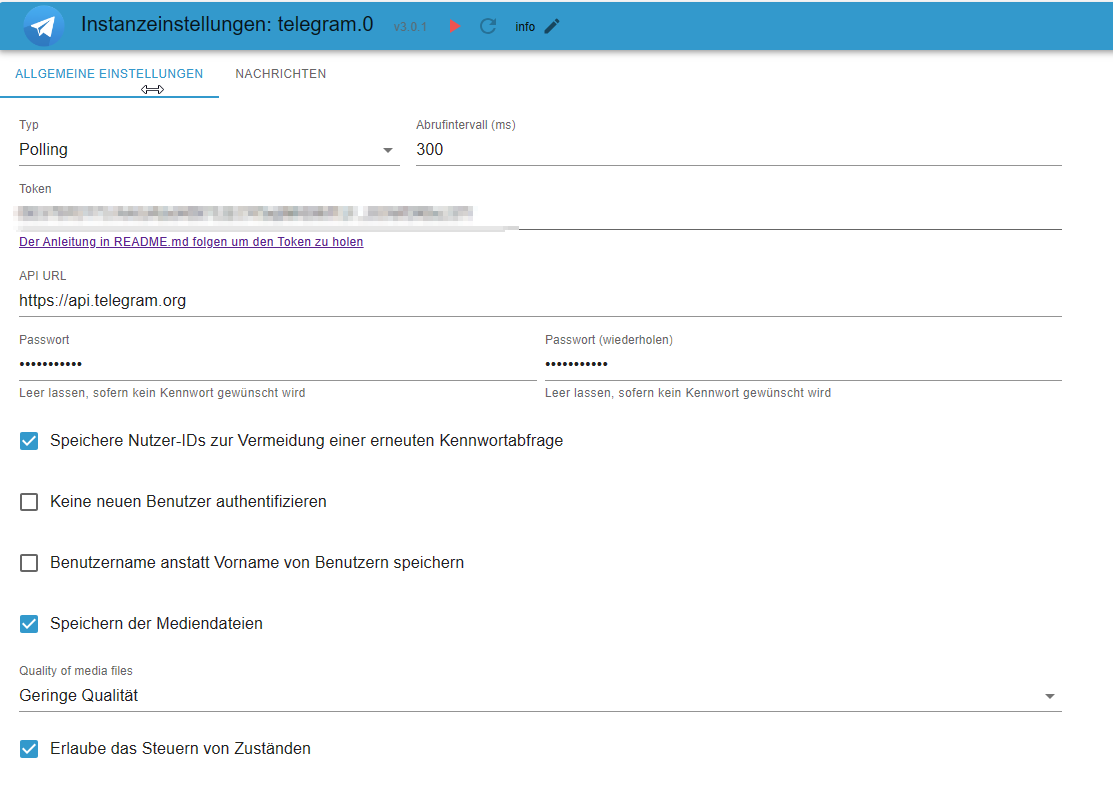Click the Abrufintervall (ms) label
Screen dimensions: 1113x785
(466, 125)
